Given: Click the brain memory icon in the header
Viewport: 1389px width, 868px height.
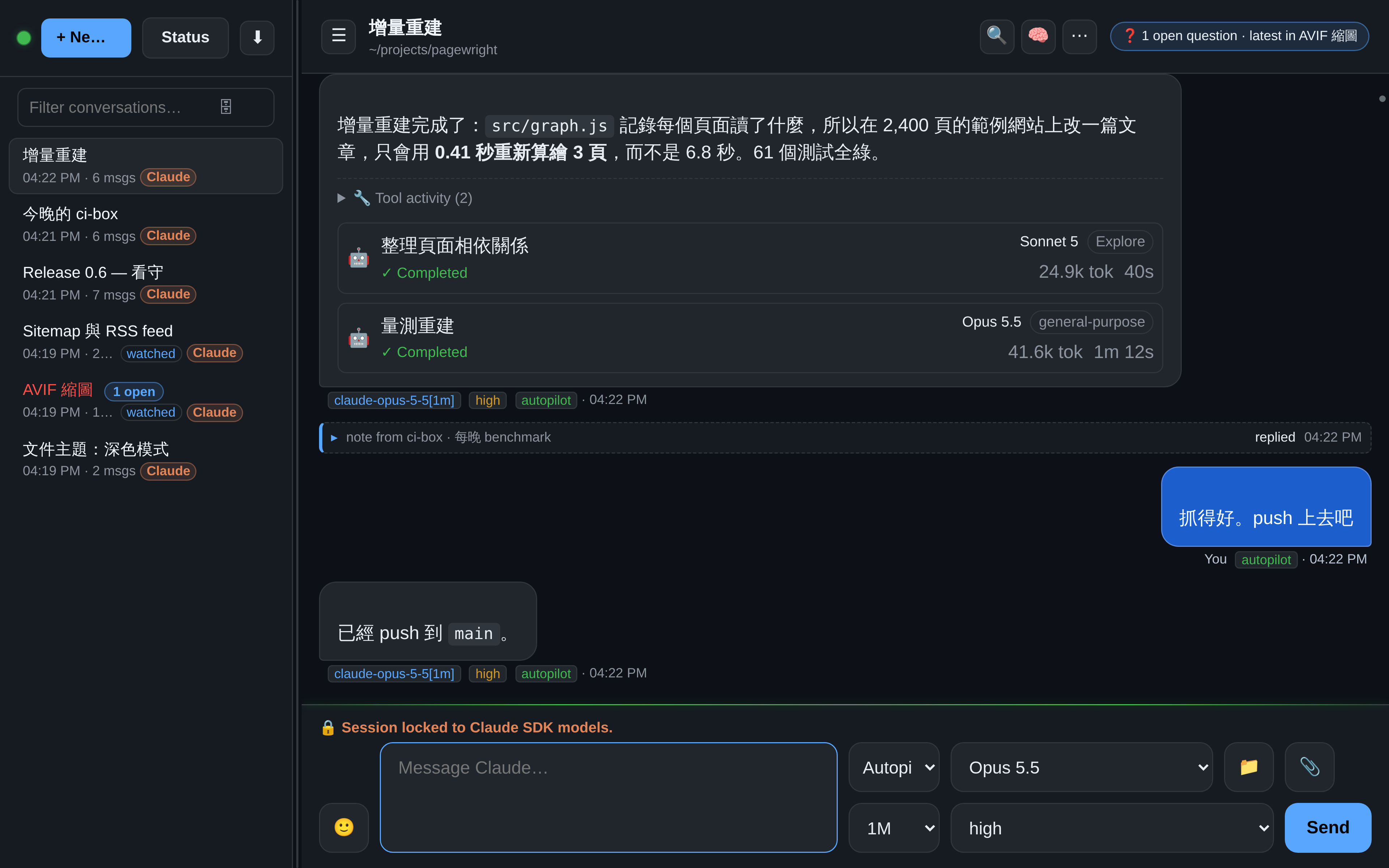Looking at the screenshot, I should click(1038, 36).
